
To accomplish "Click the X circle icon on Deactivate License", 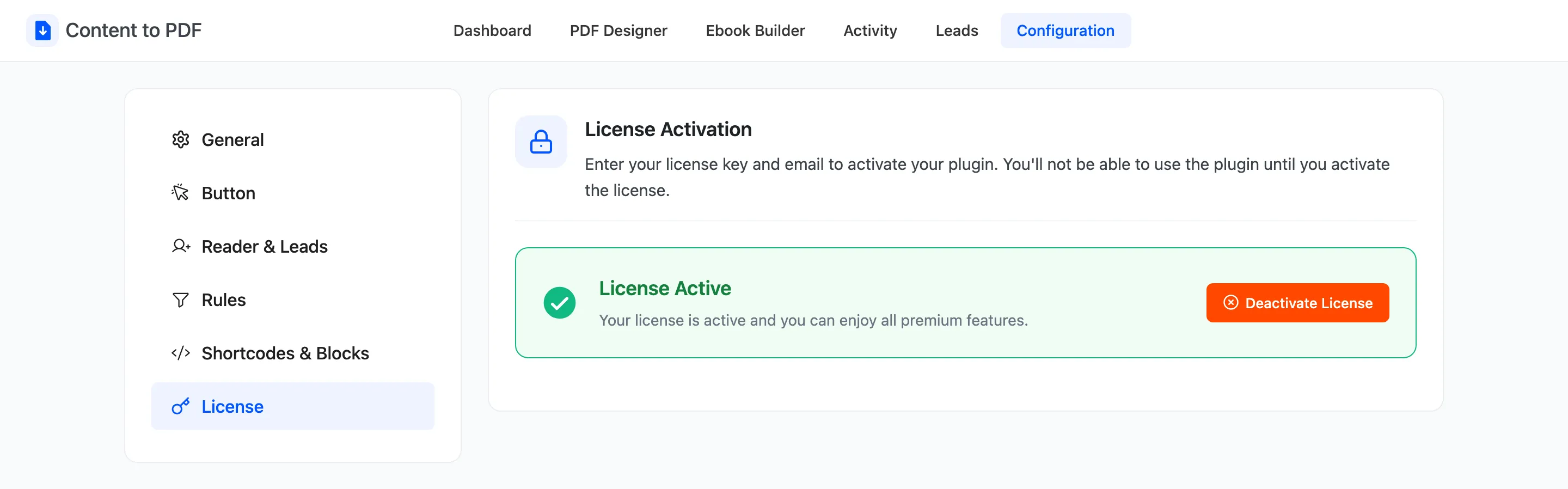I will click(1230, 303).
